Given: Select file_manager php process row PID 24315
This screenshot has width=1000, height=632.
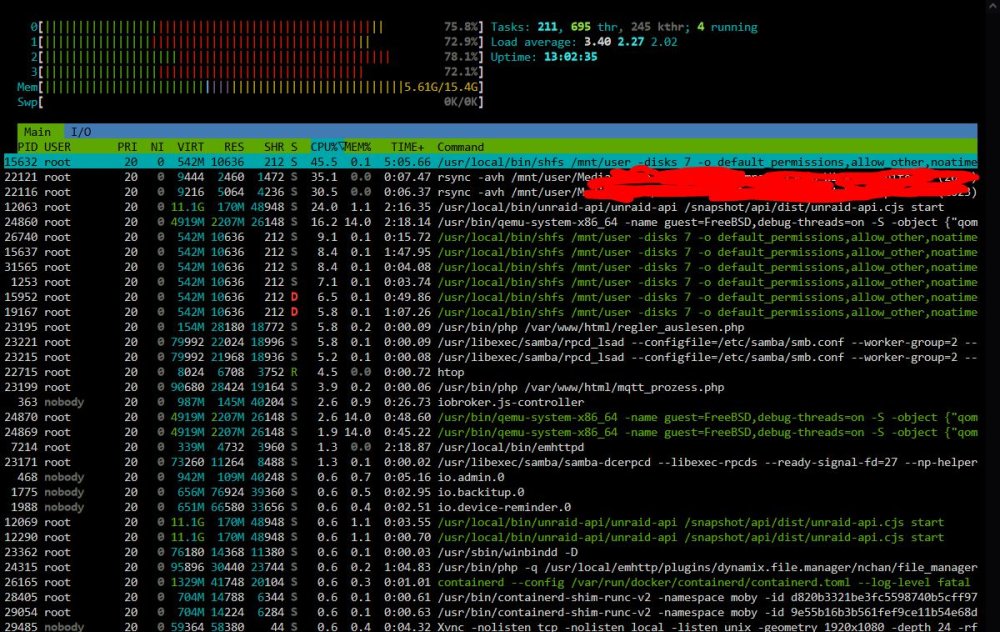Looking at the screenshot, I should click(490, 566).
